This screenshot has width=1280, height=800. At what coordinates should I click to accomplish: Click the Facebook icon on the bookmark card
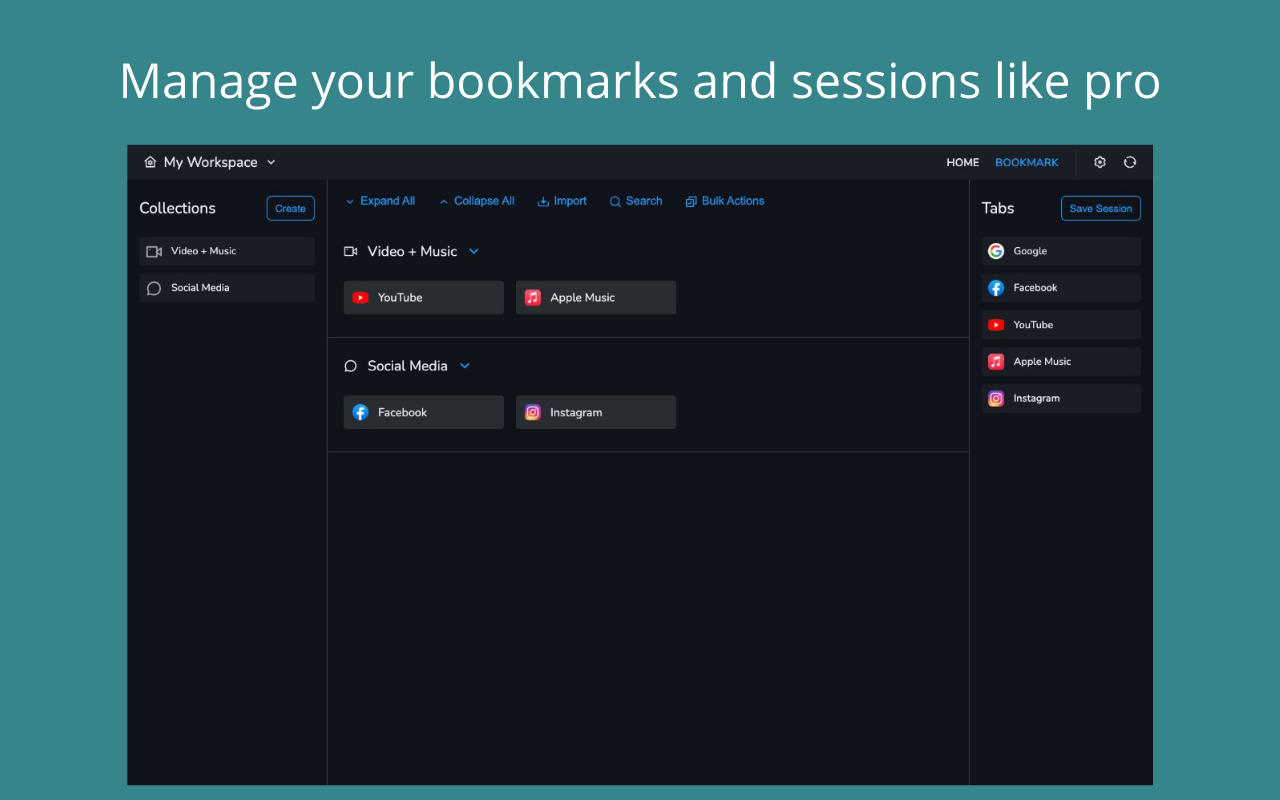[361, 412]
